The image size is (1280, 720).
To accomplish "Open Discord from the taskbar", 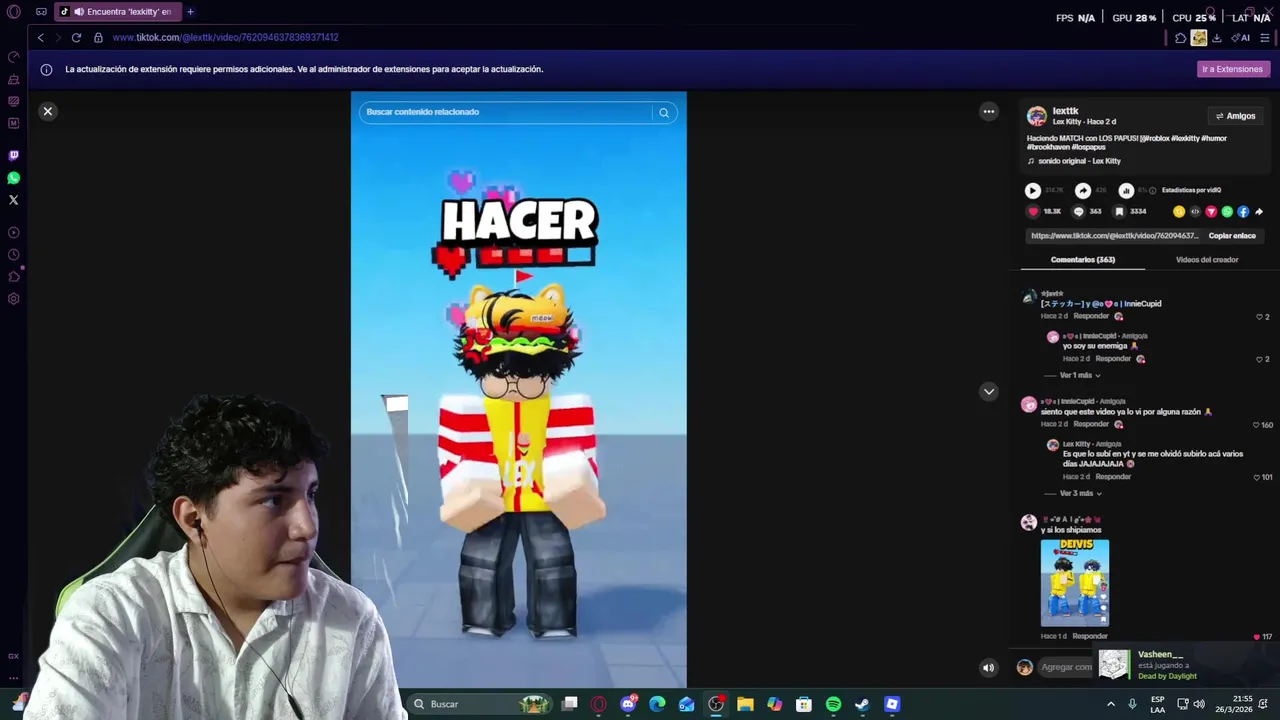I will click(628, 705).
